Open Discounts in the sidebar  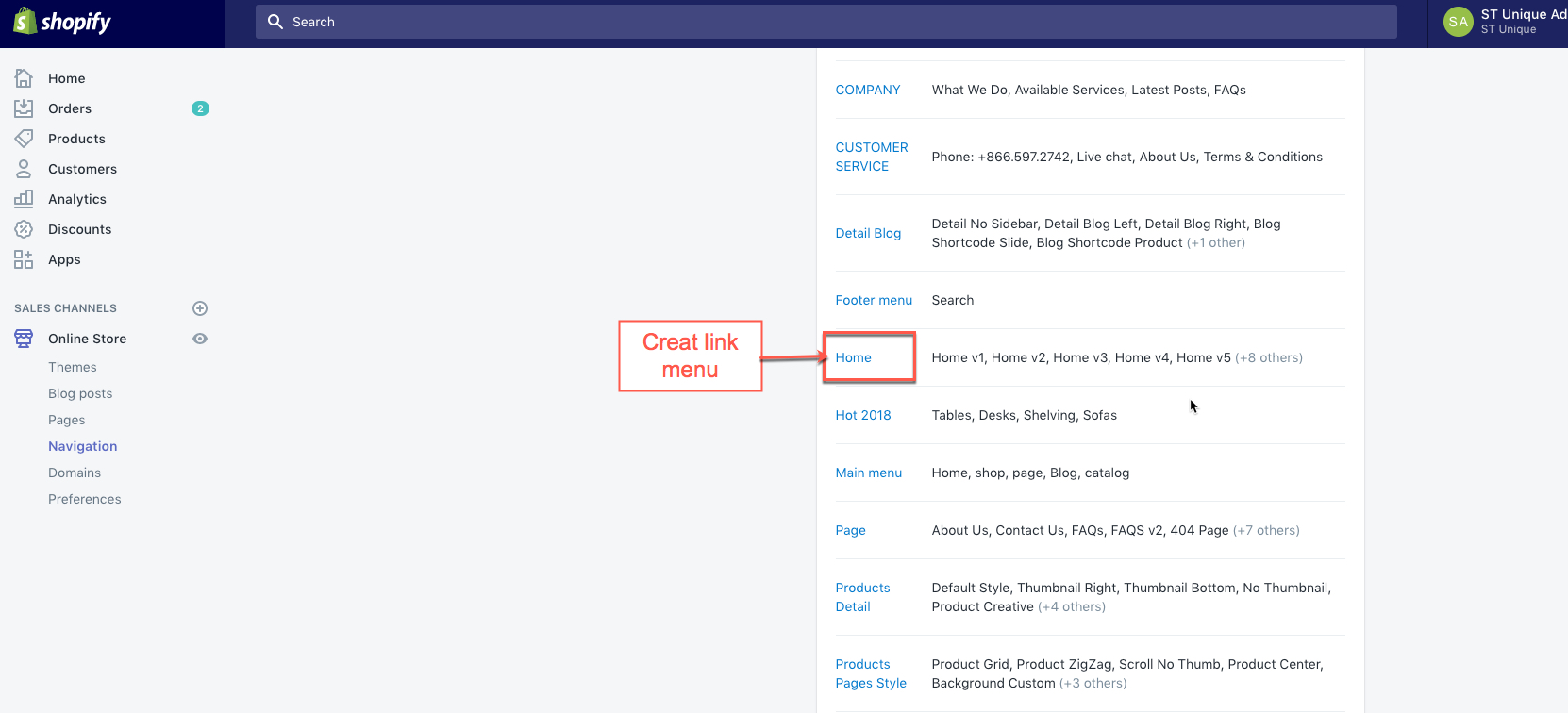click(79, 229)
